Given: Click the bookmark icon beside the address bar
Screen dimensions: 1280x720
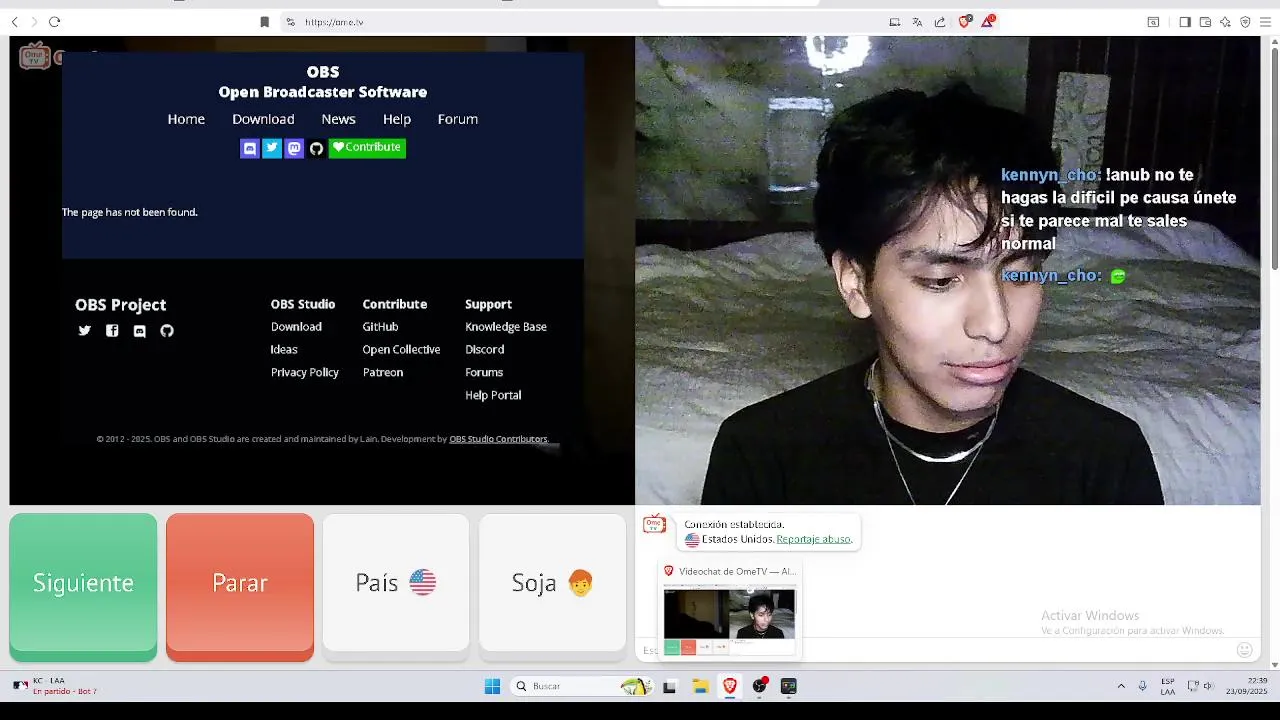Looking at the screenshot, I should pos(264,22).
